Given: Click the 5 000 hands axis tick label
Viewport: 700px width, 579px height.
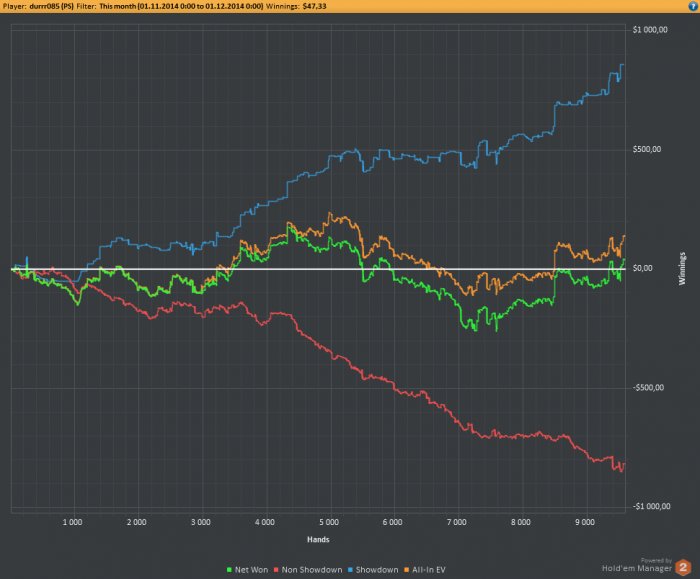Looking at the screenshot, I should coord(329,522).
